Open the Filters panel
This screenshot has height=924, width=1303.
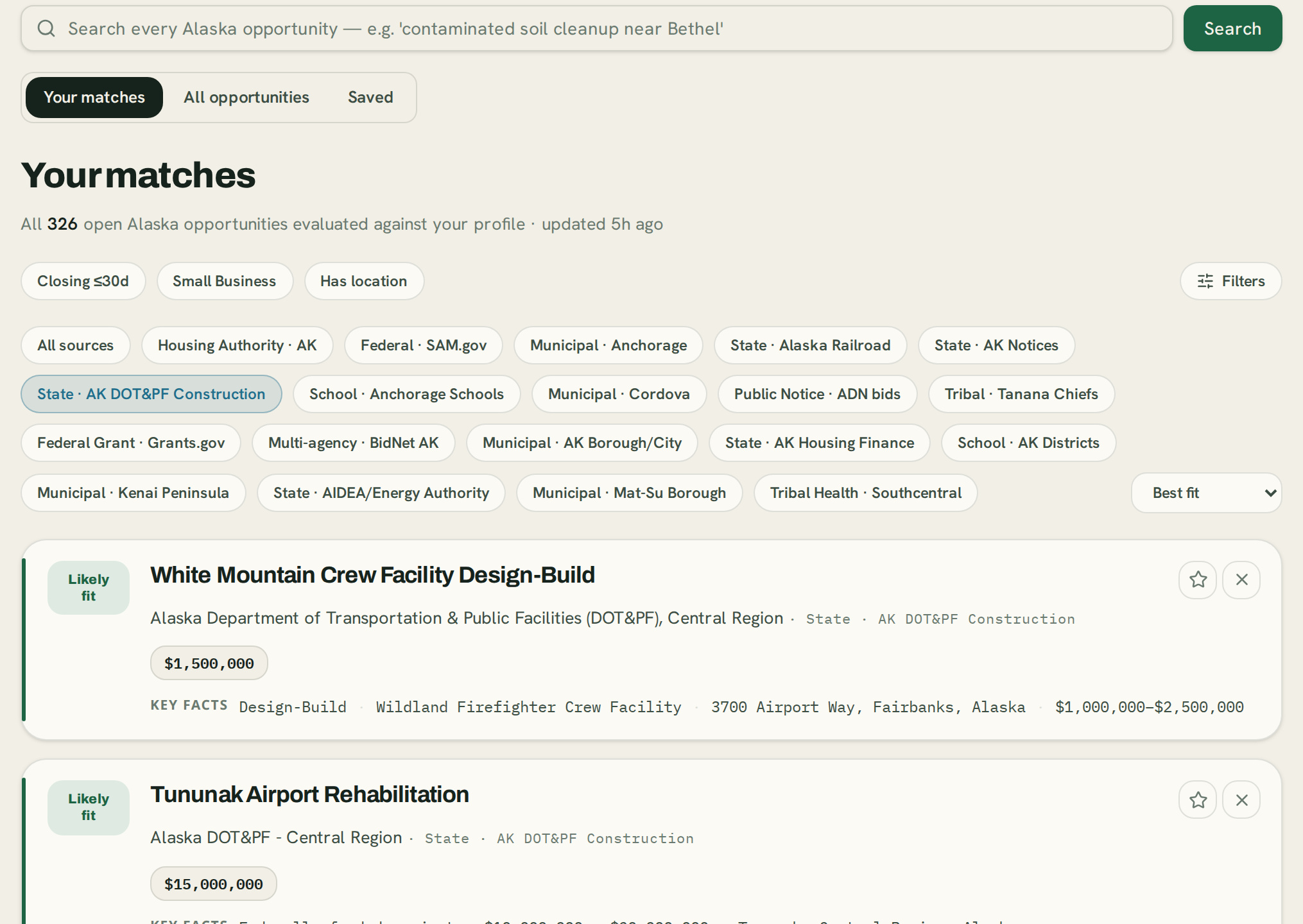point(1230,281)
